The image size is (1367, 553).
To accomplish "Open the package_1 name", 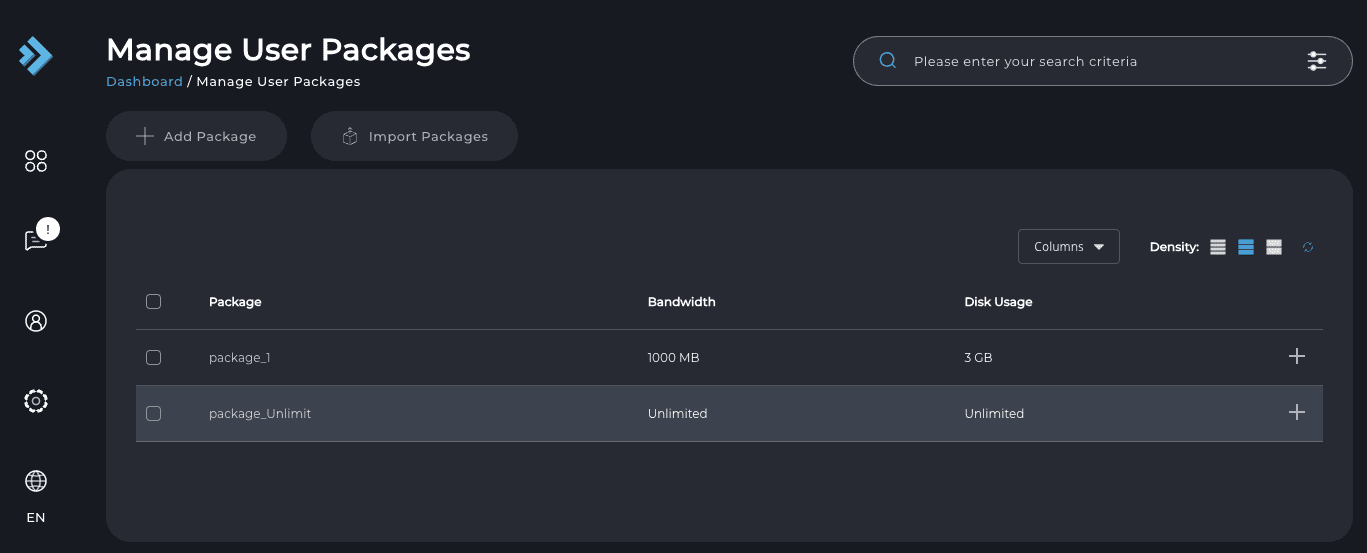I will (240, 358).
